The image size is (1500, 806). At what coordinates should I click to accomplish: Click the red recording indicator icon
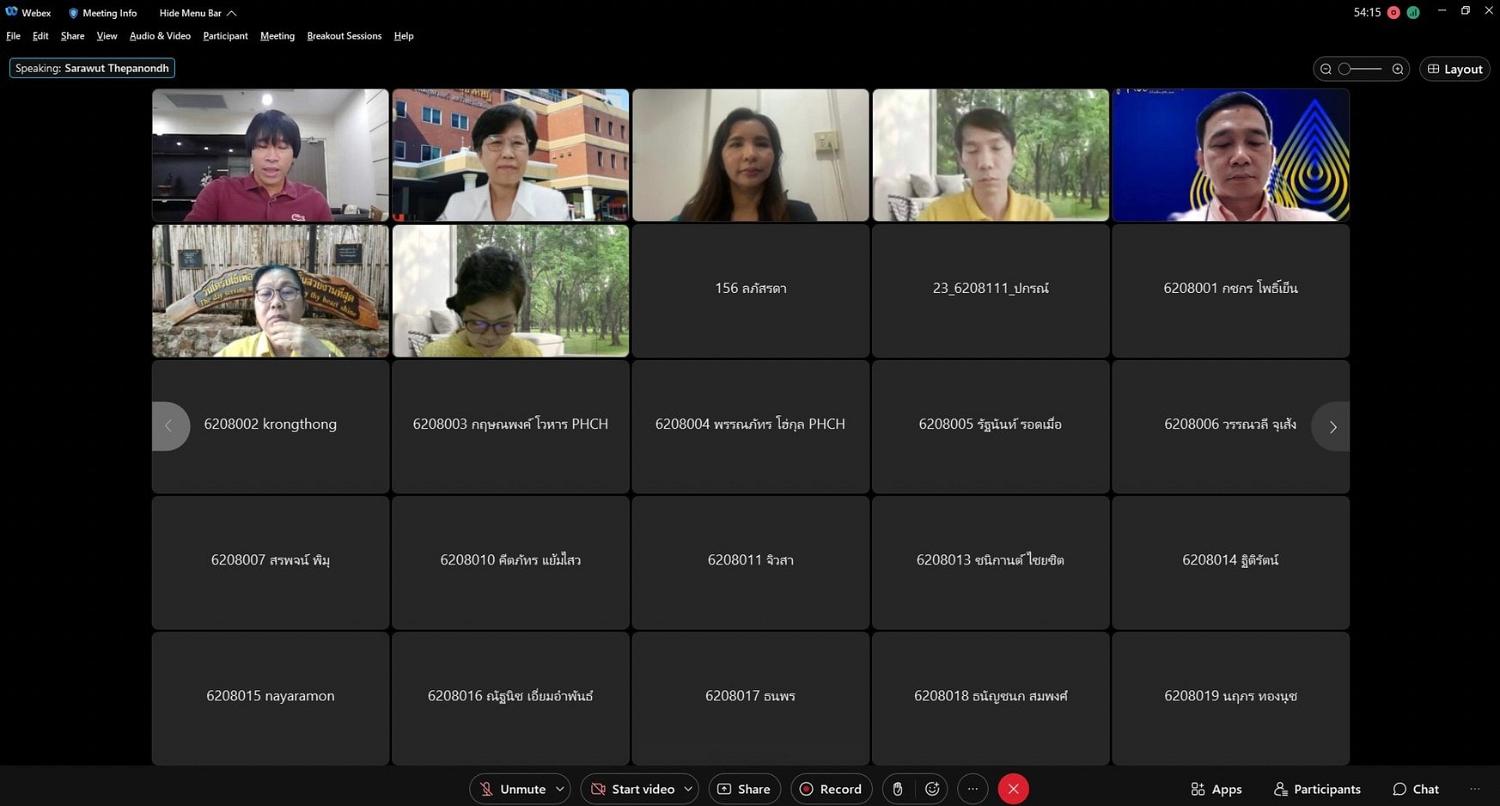1394,13
